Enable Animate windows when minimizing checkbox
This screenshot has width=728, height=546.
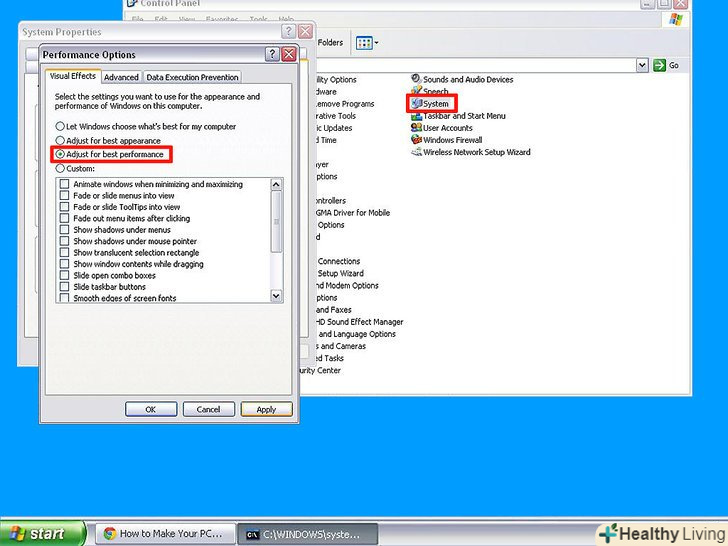pos(65,184)
